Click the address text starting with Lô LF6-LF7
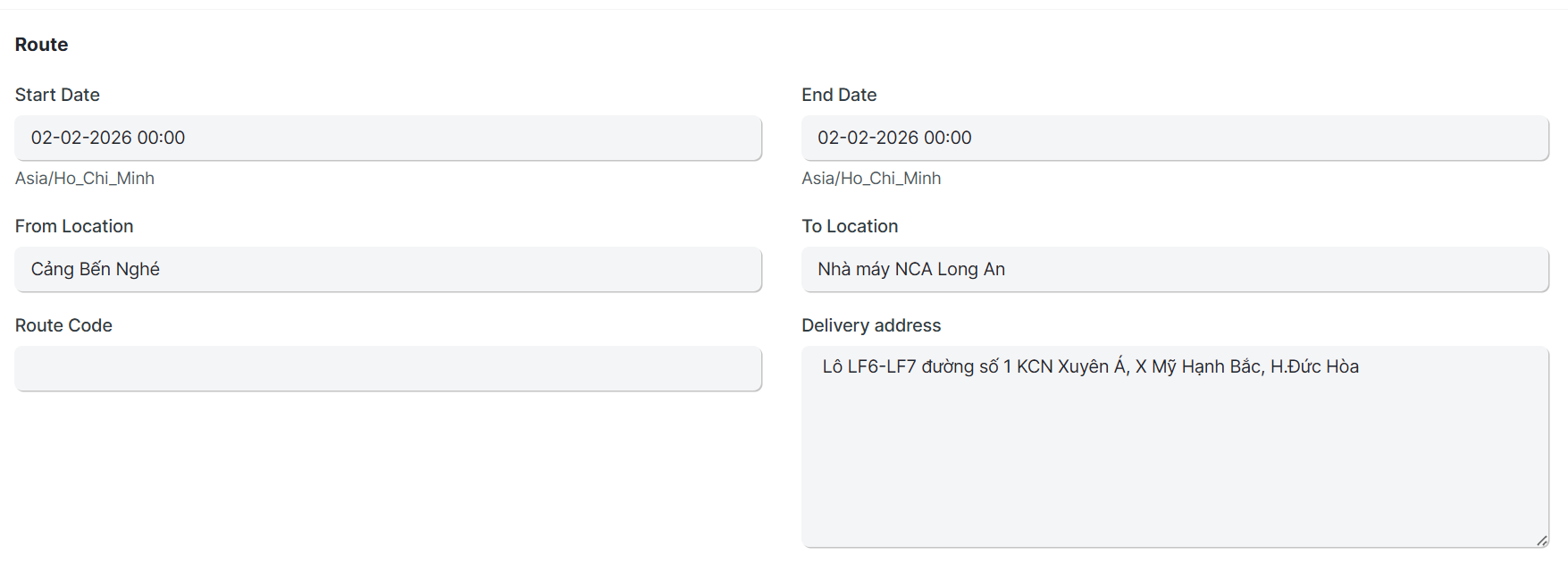The width and height of the screenshot is (1568, 563). [x=1090, y=366]
